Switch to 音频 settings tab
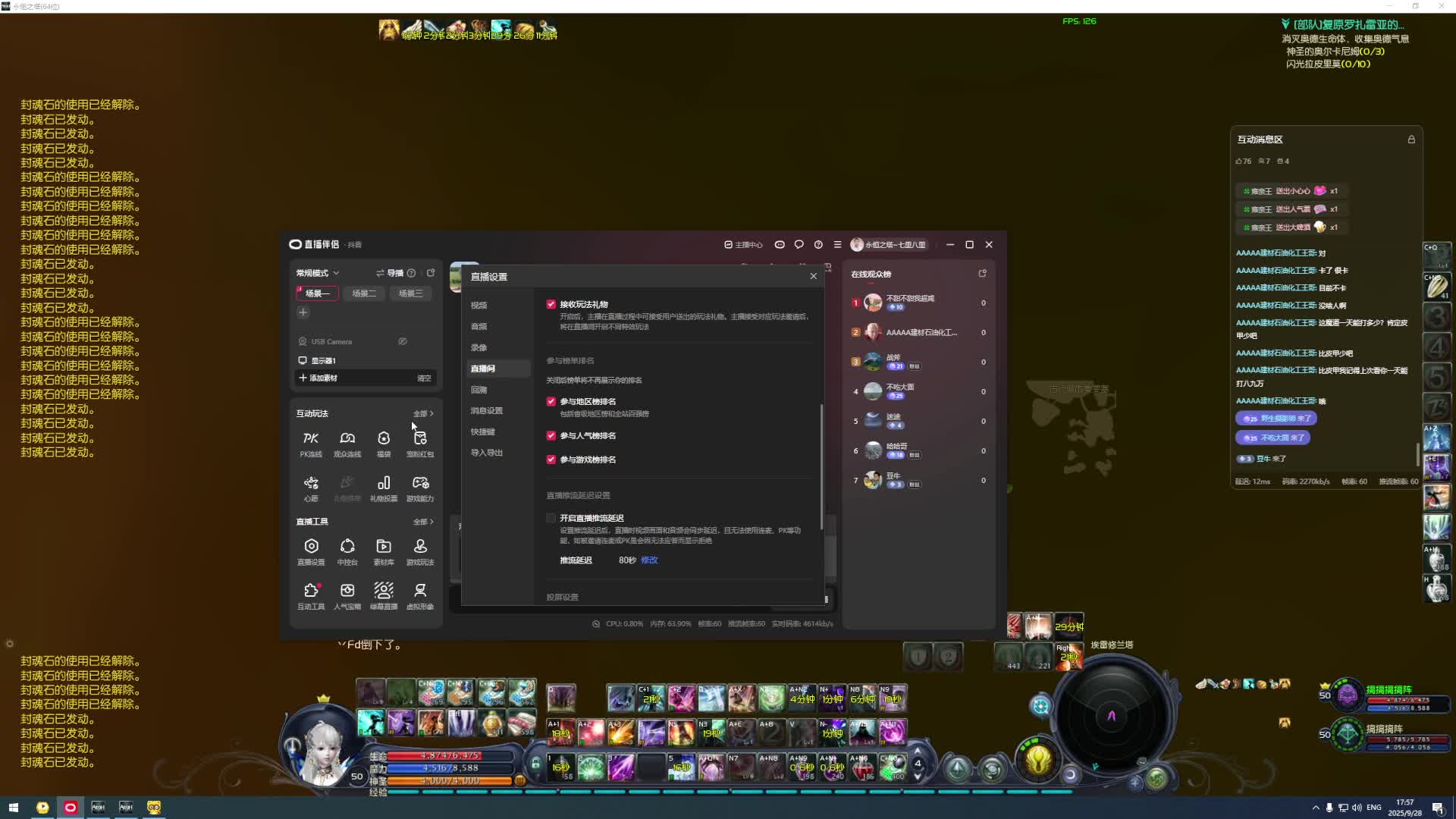 (x=479, y=326)
